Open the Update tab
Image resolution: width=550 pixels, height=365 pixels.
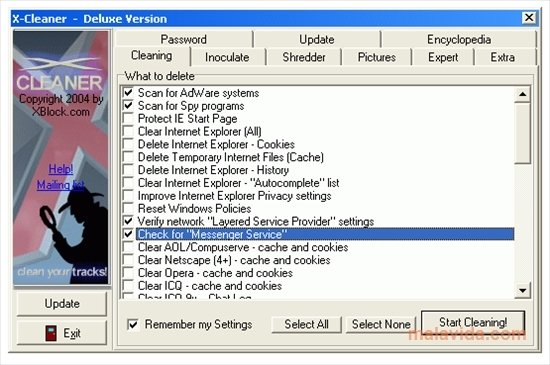[x=317, y=39]
